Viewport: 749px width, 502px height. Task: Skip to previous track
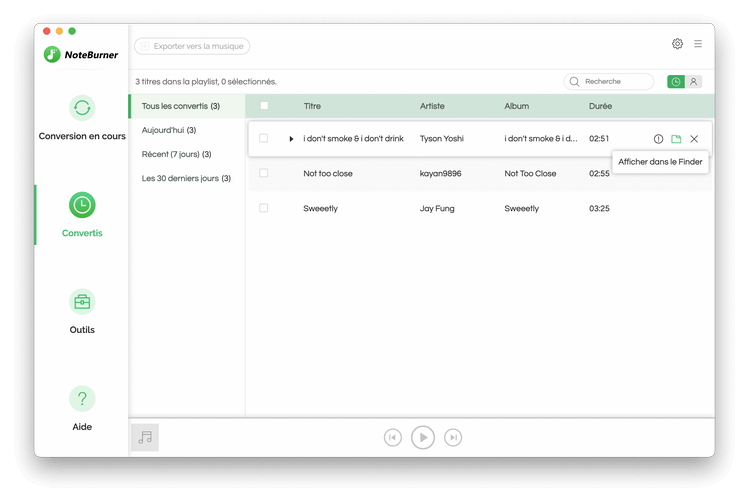click(x=393, y=438)
